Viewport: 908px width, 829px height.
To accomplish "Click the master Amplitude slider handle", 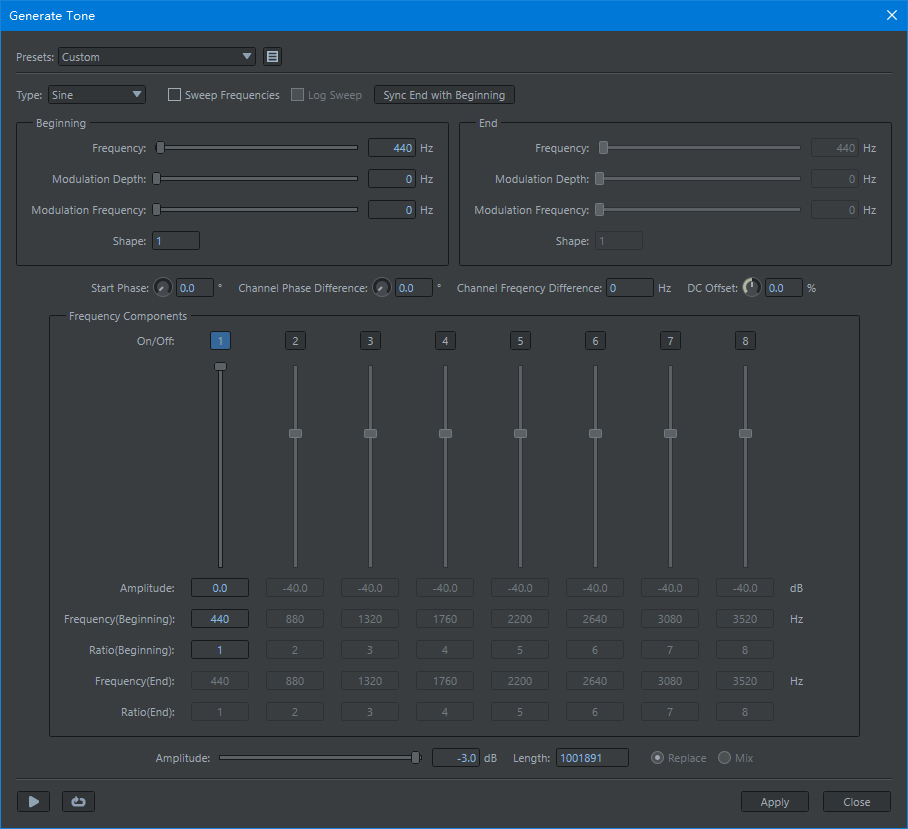I will [x=416, y=758].
